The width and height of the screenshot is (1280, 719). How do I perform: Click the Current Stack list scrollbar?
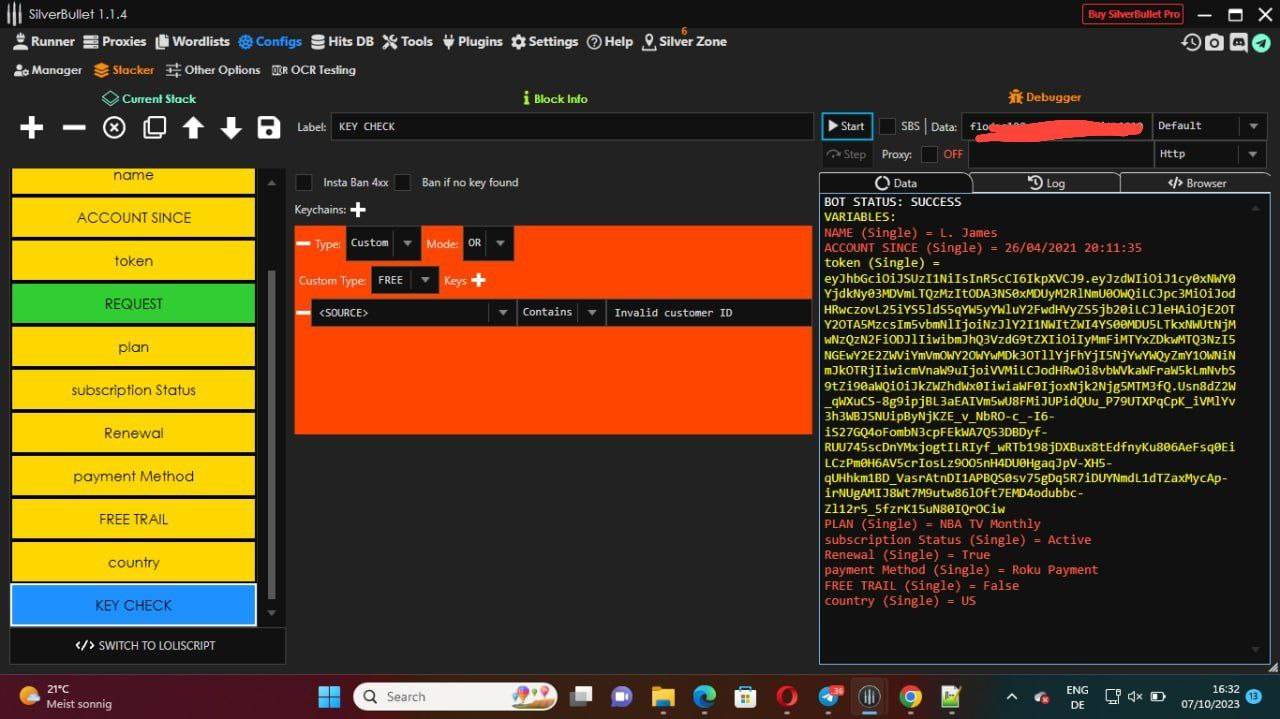(272, 430)
